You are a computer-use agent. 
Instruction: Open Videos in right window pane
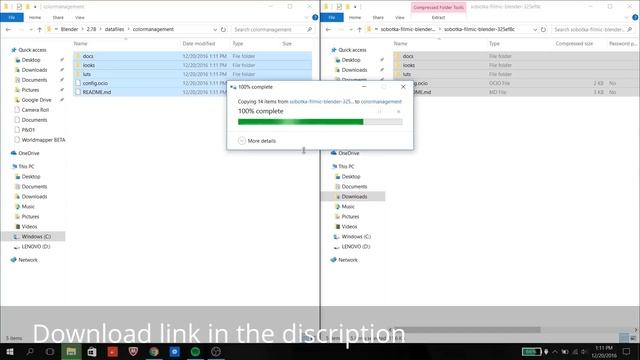pos(349,227)
